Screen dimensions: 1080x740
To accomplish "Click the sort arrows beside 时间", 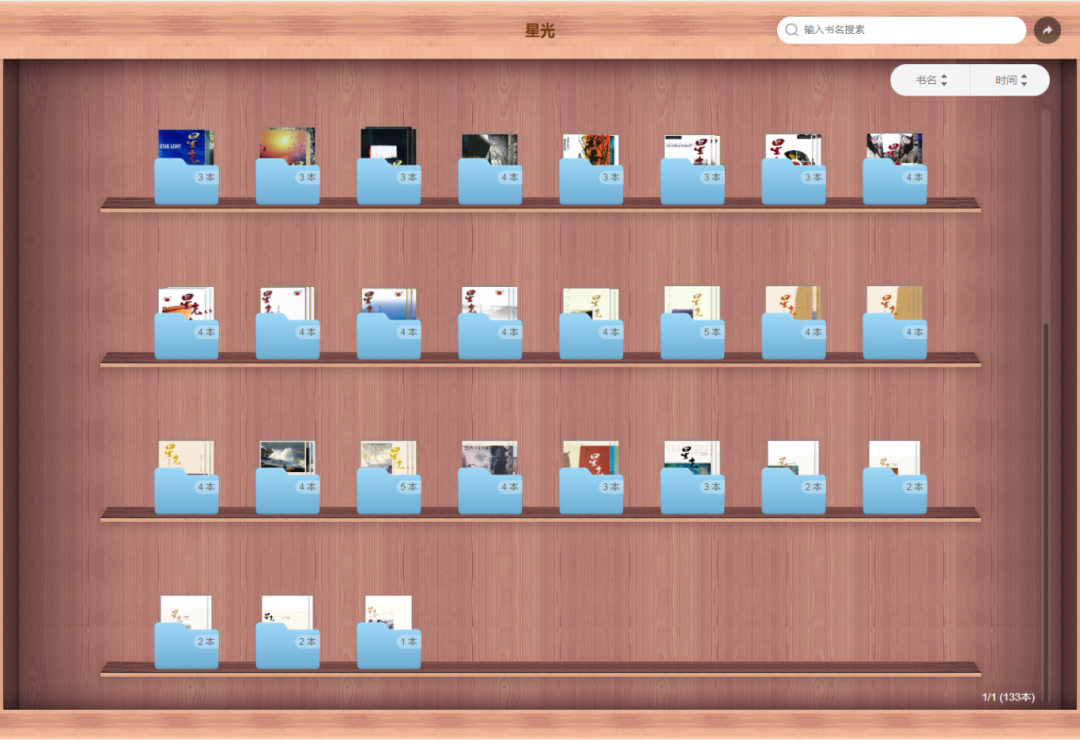I will (x=1024, y=80).
